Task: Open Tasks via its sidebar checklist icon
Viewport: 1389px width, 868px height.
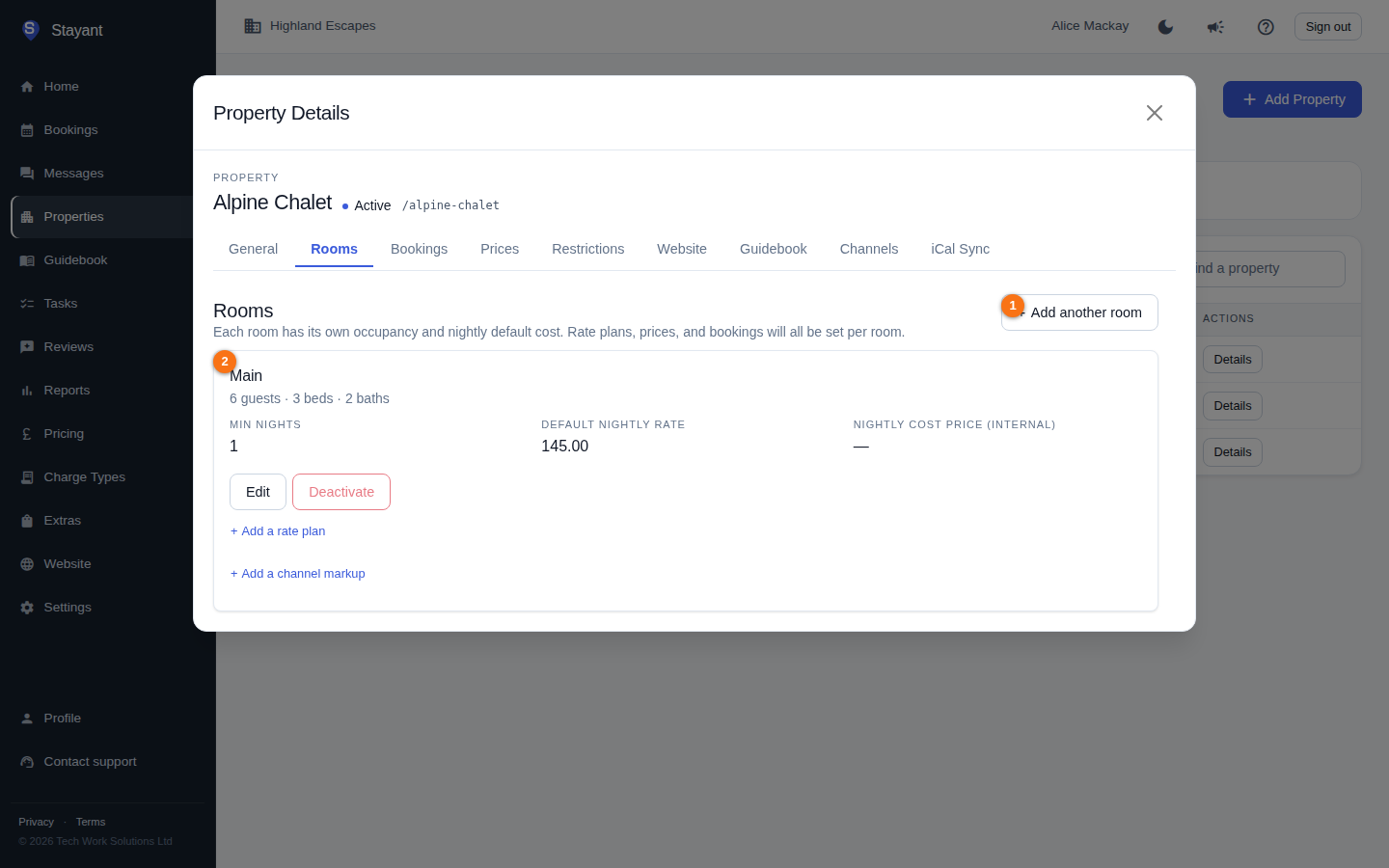Action: (27, 304)
